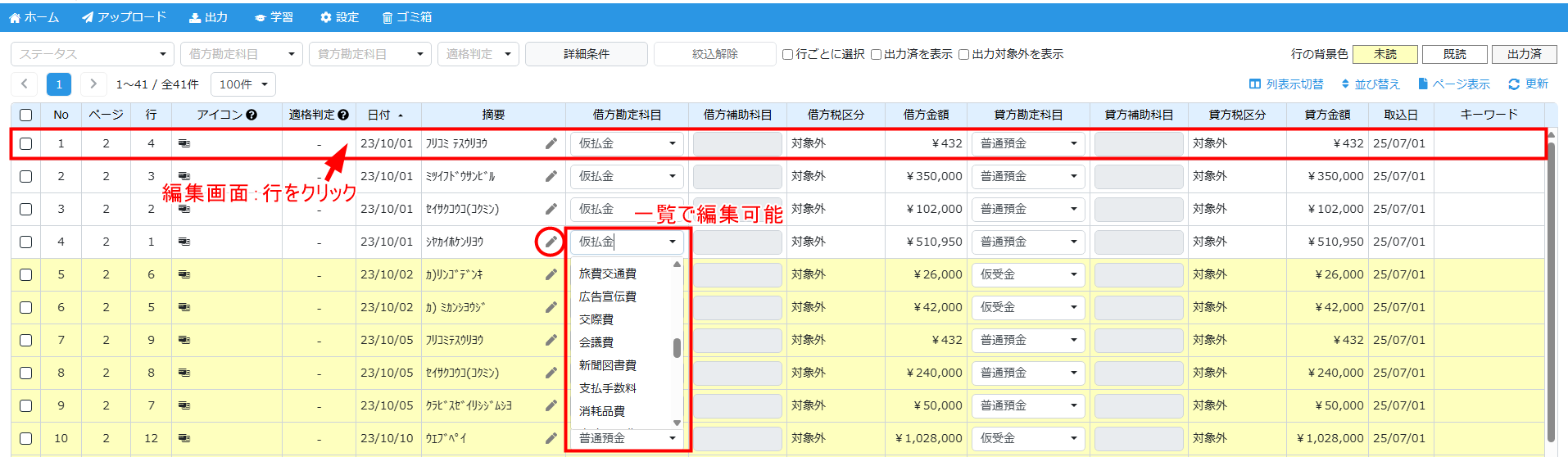
Task: Click the help icon beside 適格判定 header
Action: point(343,115)
